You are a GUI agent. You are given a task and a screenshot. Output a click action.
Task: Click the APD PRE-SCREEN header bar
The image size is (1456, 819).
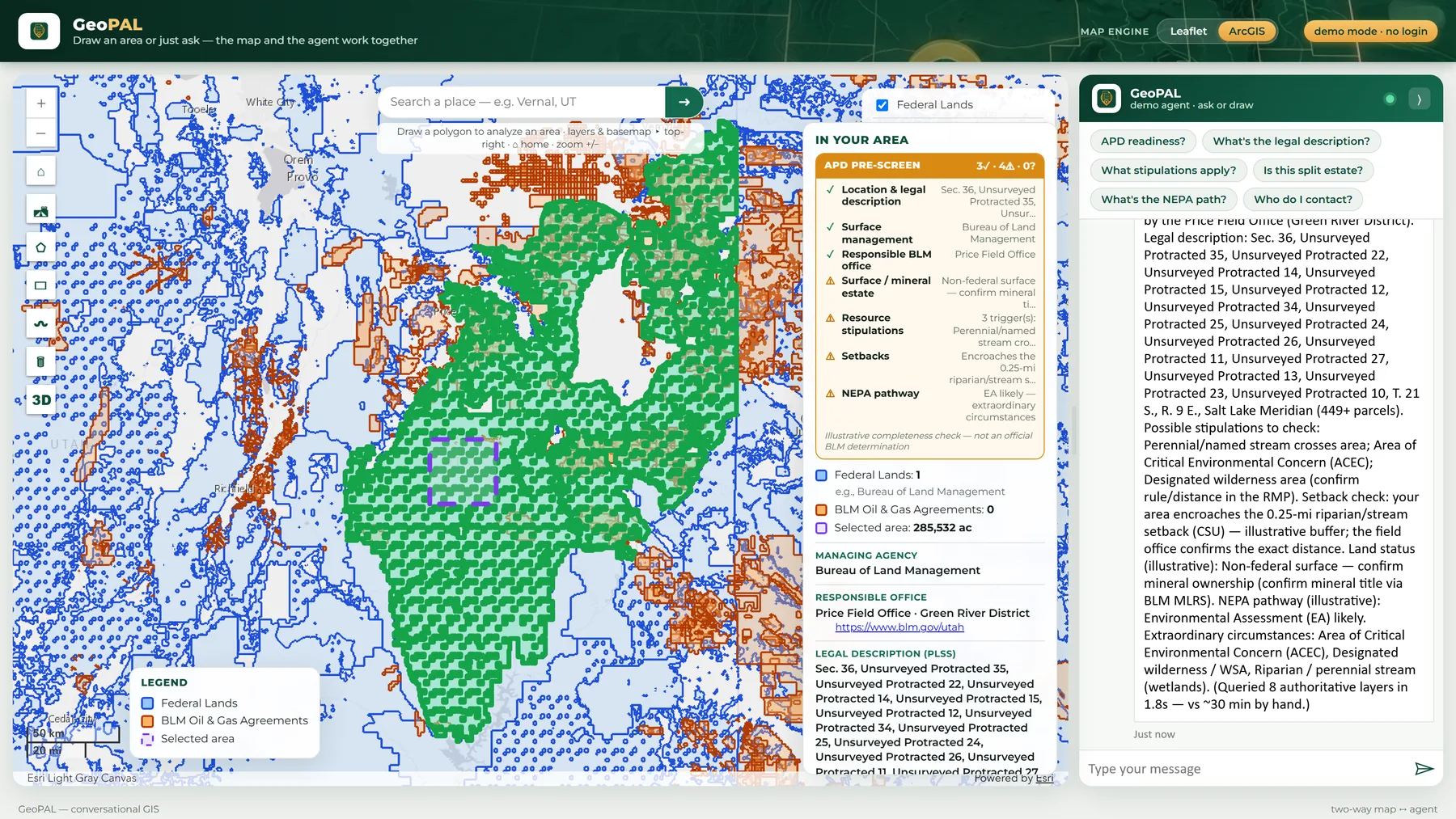929,166
